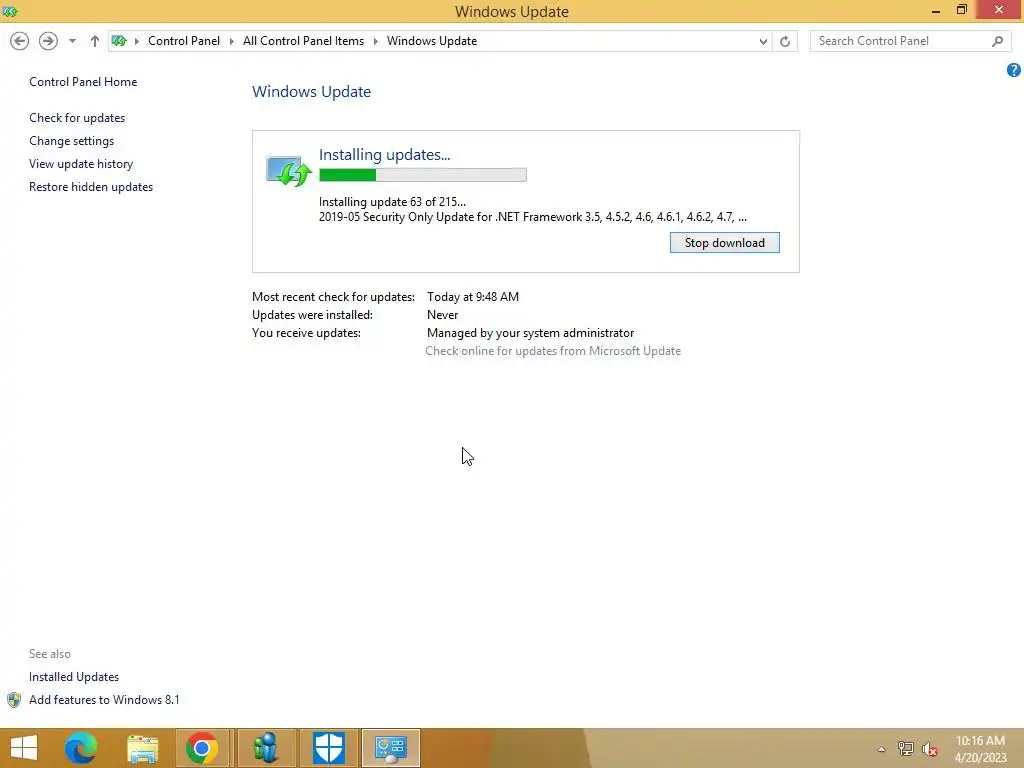Open File Explorer from taskbar
The image size is (1024, 768).
coord(142,748)
